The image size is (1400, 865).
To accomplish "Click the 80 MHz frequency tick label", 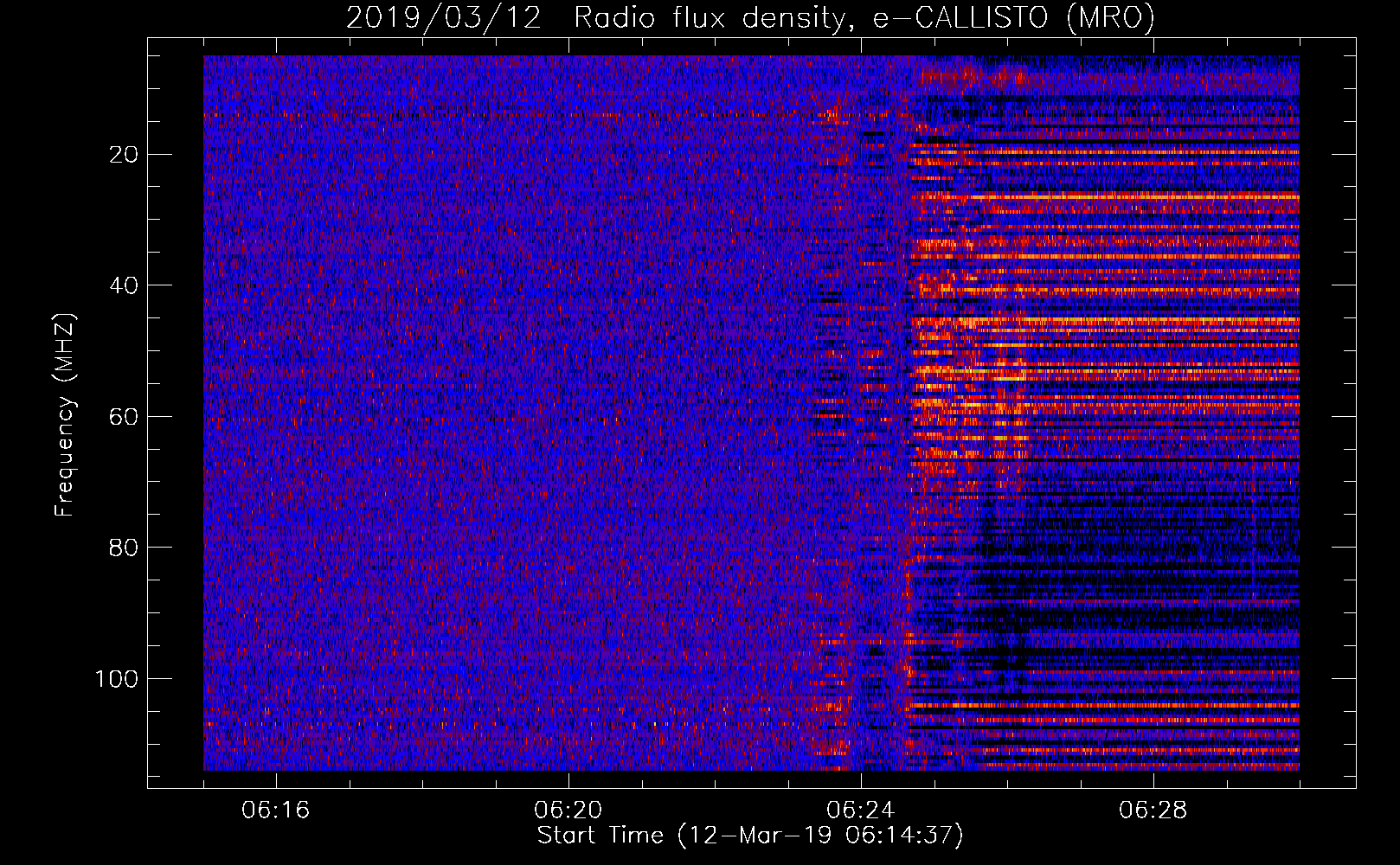I will [x=124, y=548].
